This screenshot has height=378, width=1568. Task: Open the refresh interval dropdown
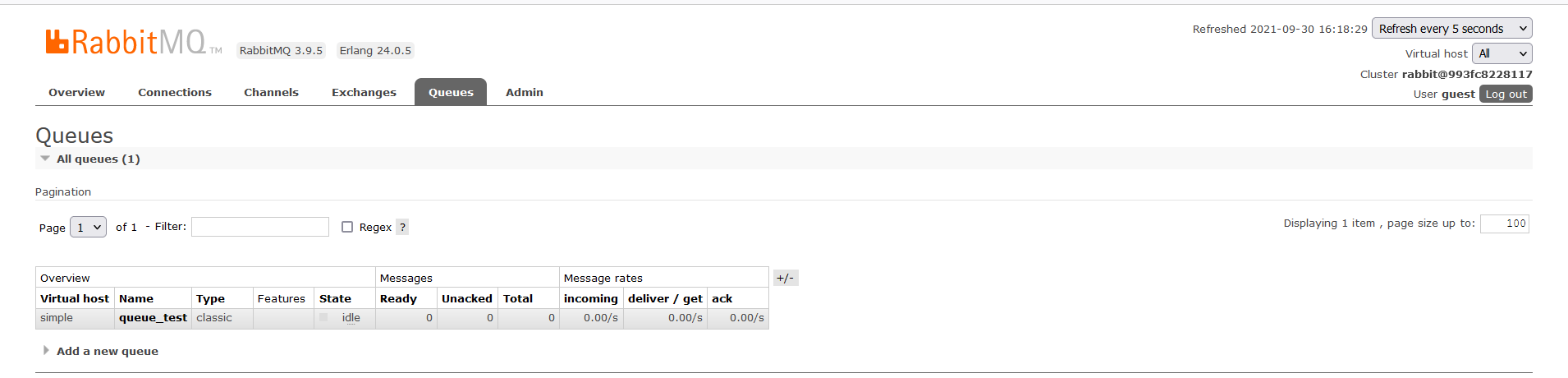coord(1451,29)
